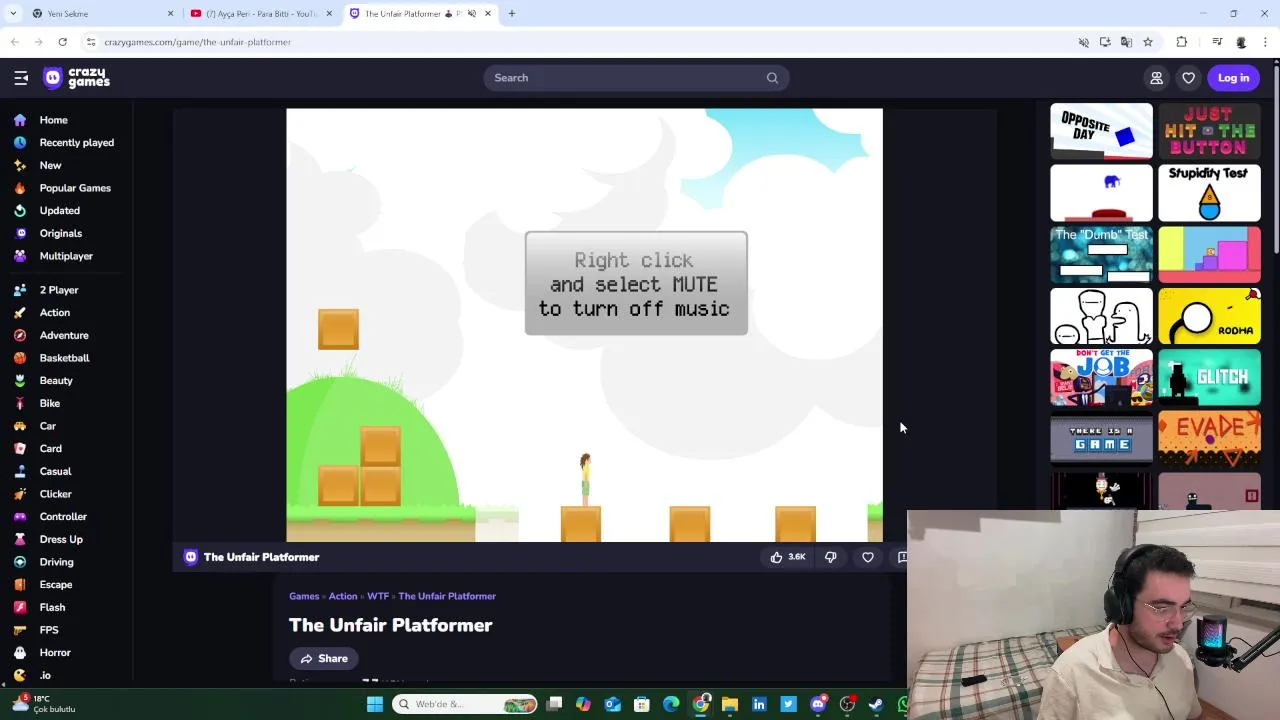The image size is (1280, 720).
Task: Open the Rodha game thumbnail
Action: tap(1209, 317)
